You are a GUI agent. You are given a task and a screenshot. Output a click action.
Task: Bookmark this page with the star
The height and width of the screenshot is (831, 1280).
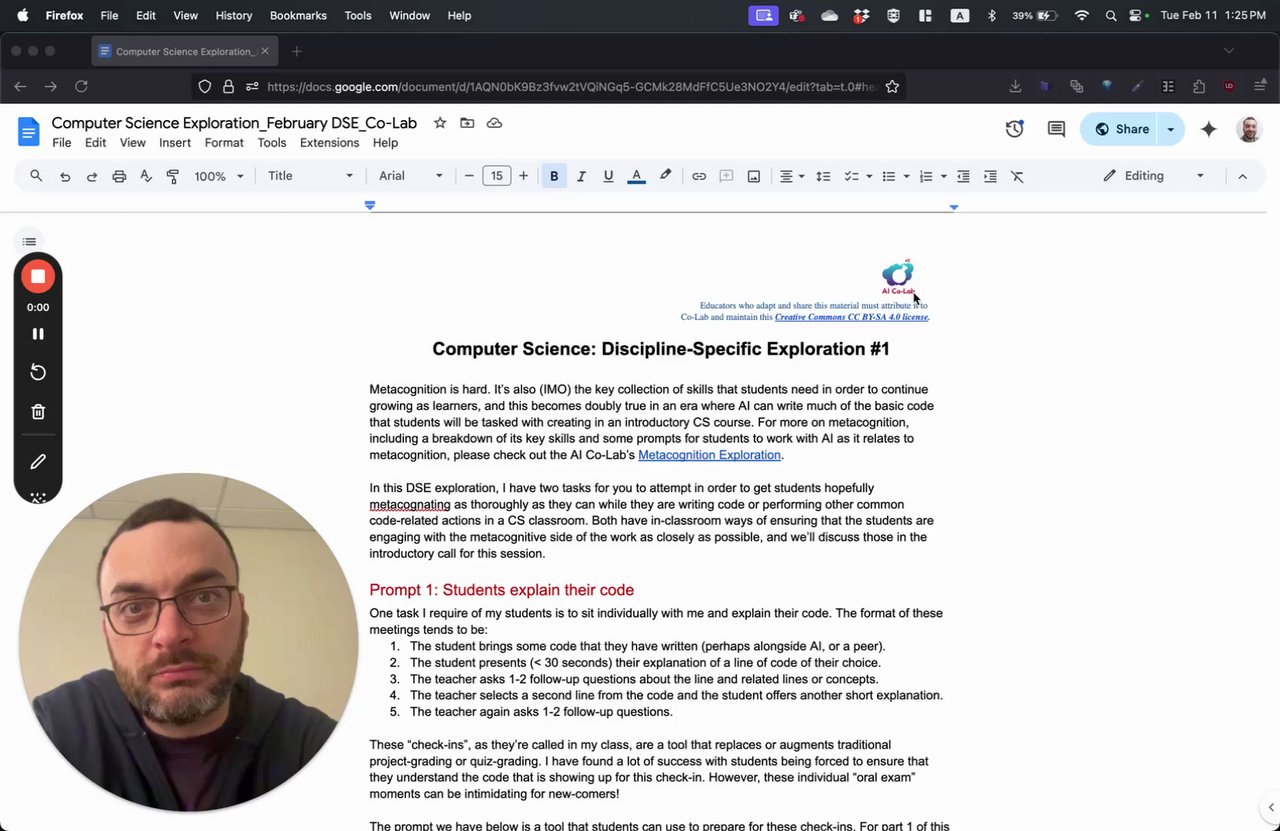892,87
